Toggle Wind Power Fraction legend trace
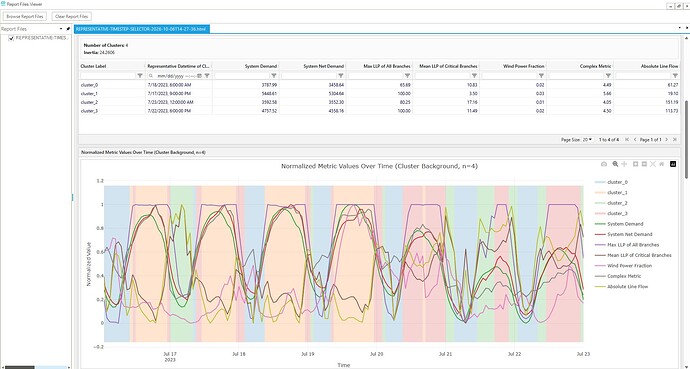 pos(623,266)
